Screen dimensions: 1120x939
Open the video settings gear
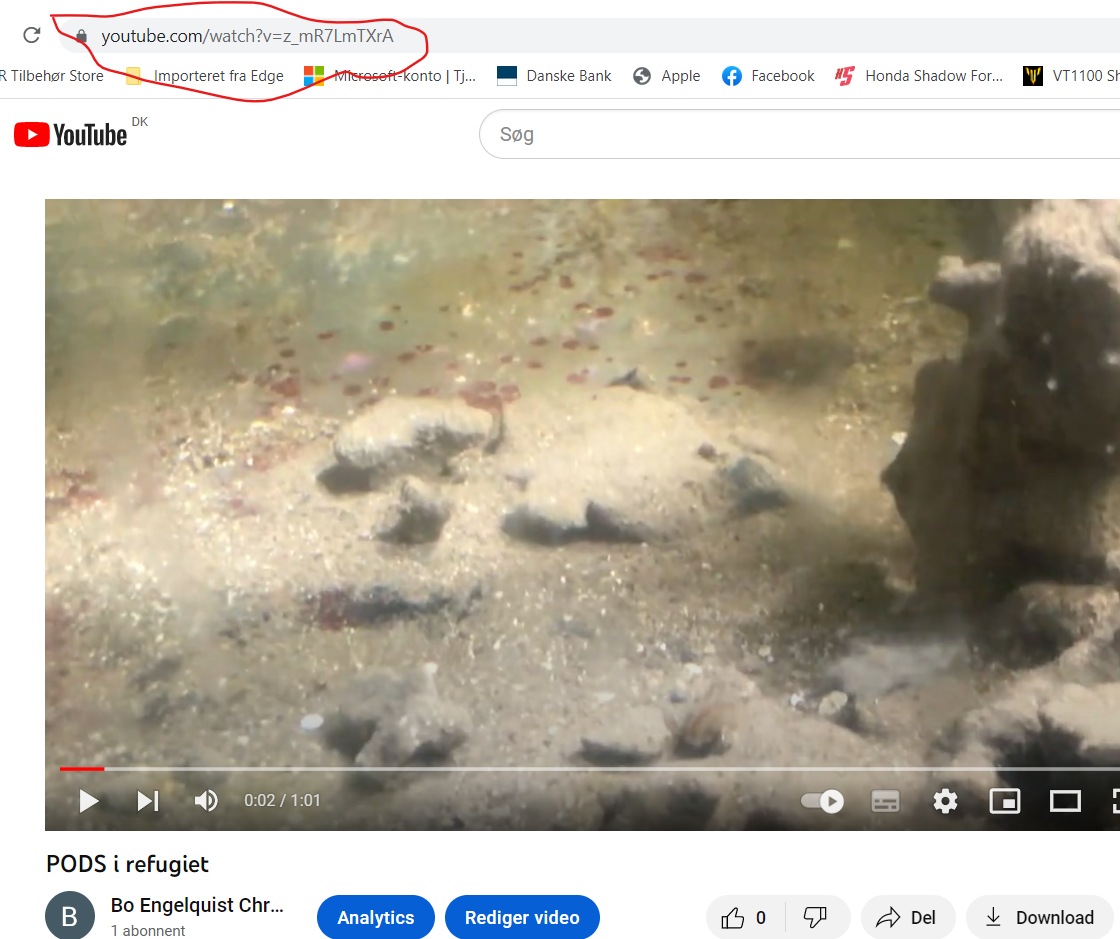click(x=945, y=801)
